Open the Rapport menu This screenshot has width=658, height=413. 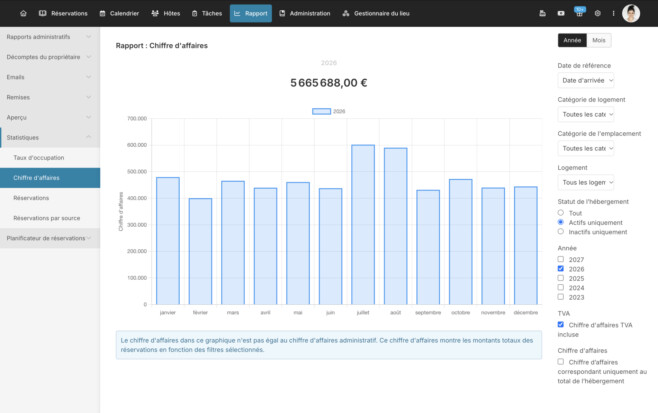(x=251, y=13)
